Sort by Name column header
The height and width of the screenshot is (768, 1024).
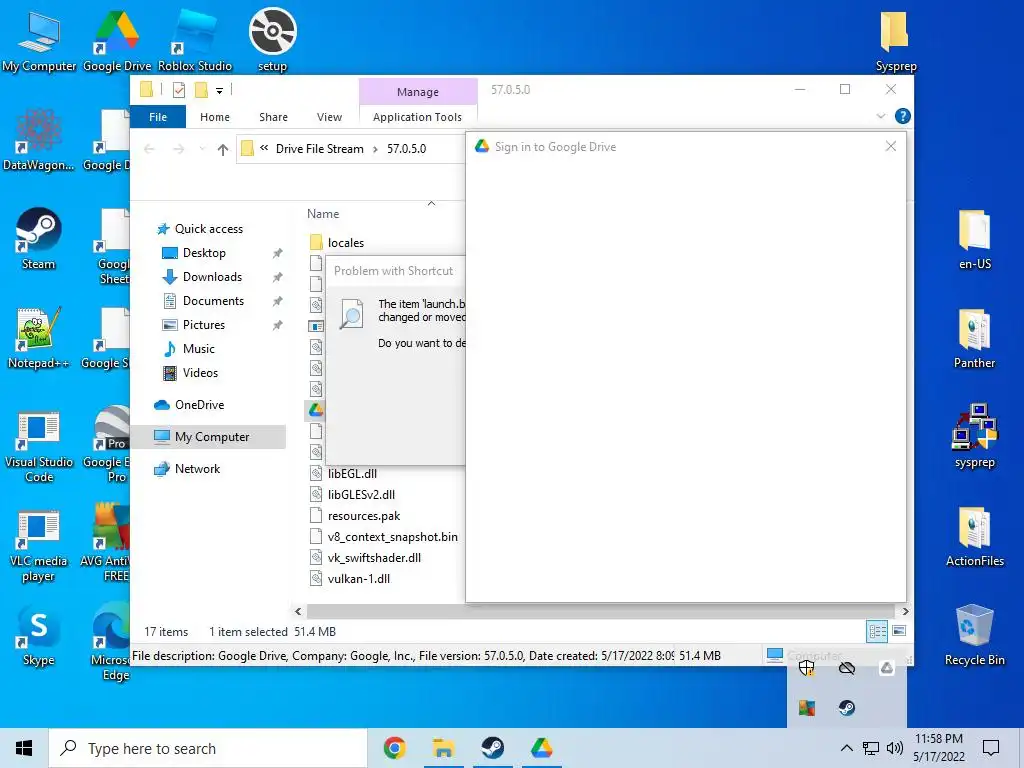(x=323, y=214)
